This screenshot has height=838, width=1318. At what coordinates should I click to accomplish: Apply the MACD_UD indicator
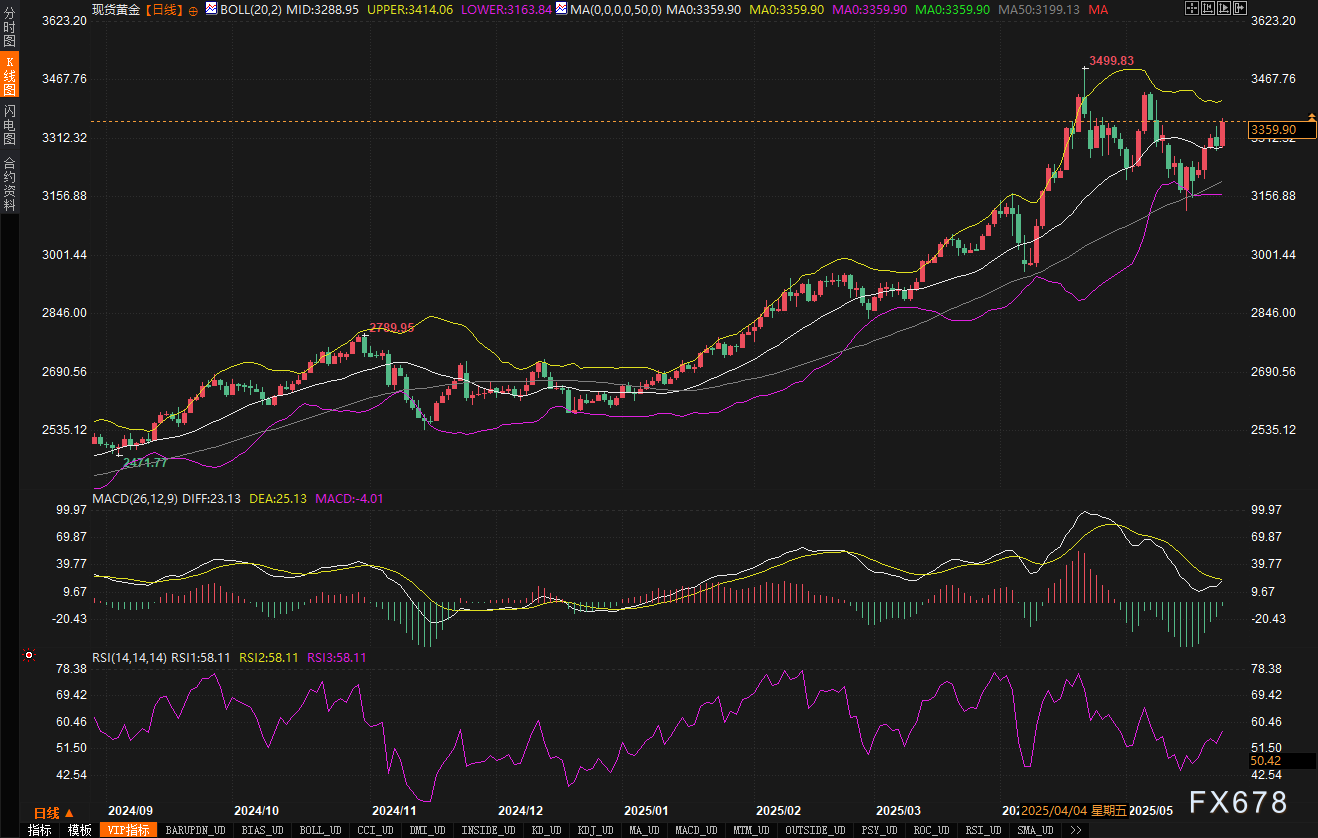pyautogui.click(x=695, y=830)
